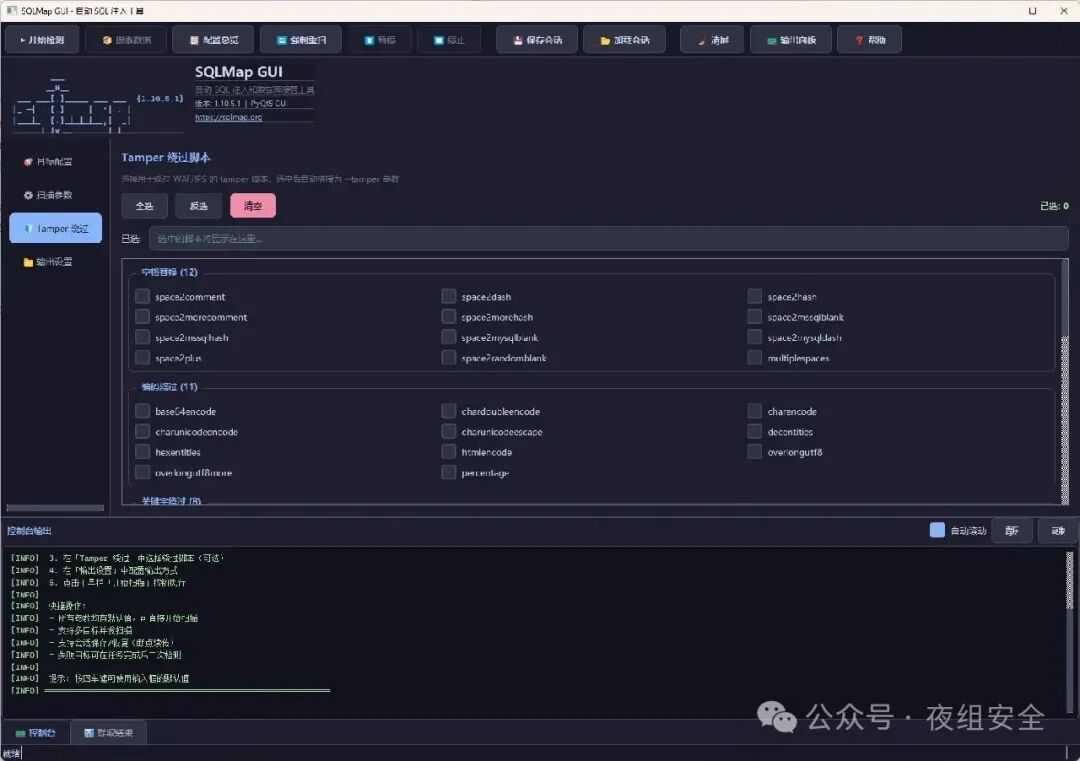Switch to the console tab at bottom
This screenshot has height=761, width=1080.
point(36,733)
